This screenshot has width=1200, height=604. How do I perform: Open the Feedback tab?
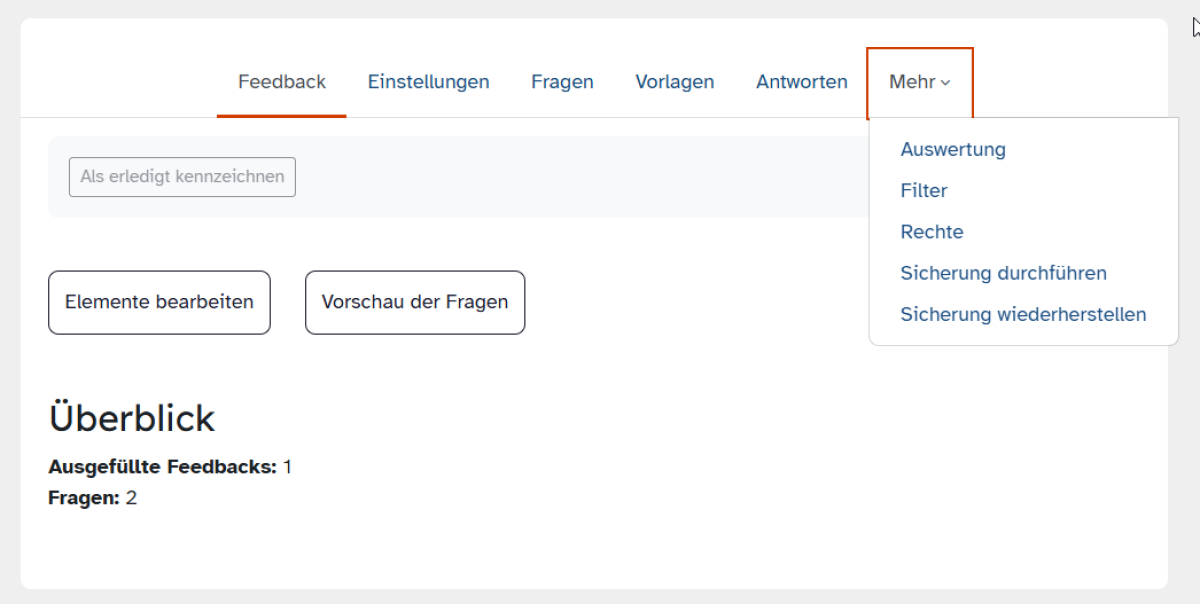click(282, 82)
